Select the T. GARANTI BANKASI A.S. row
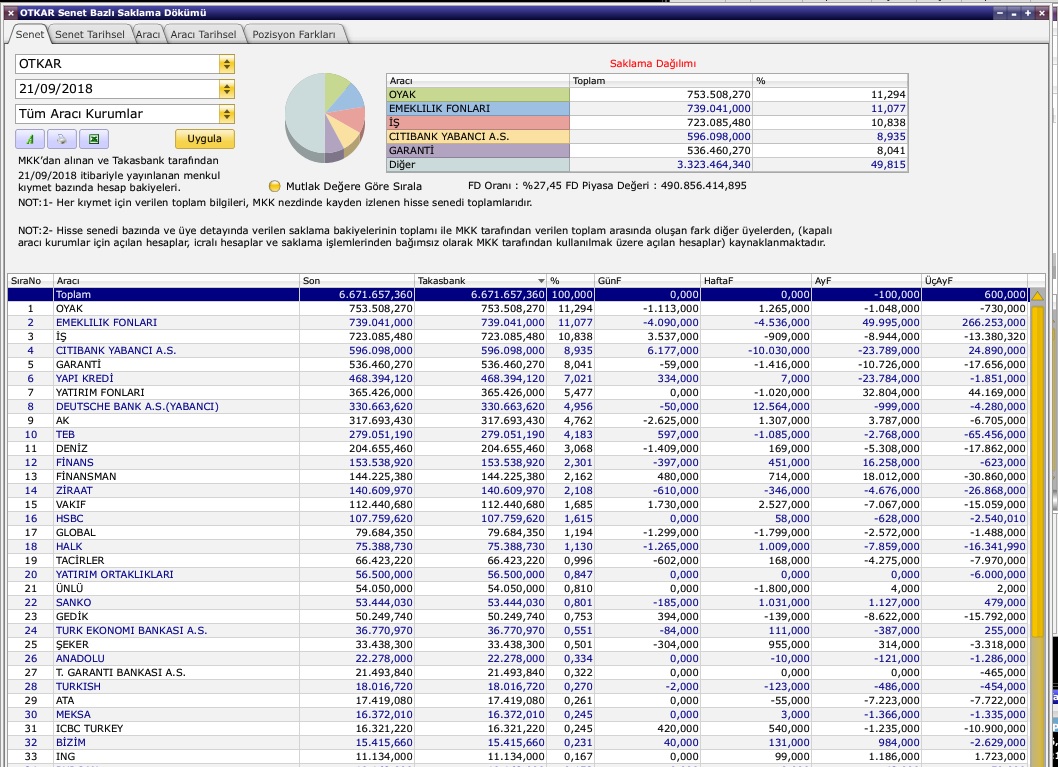1058x767 pixels. click(518, 673)
